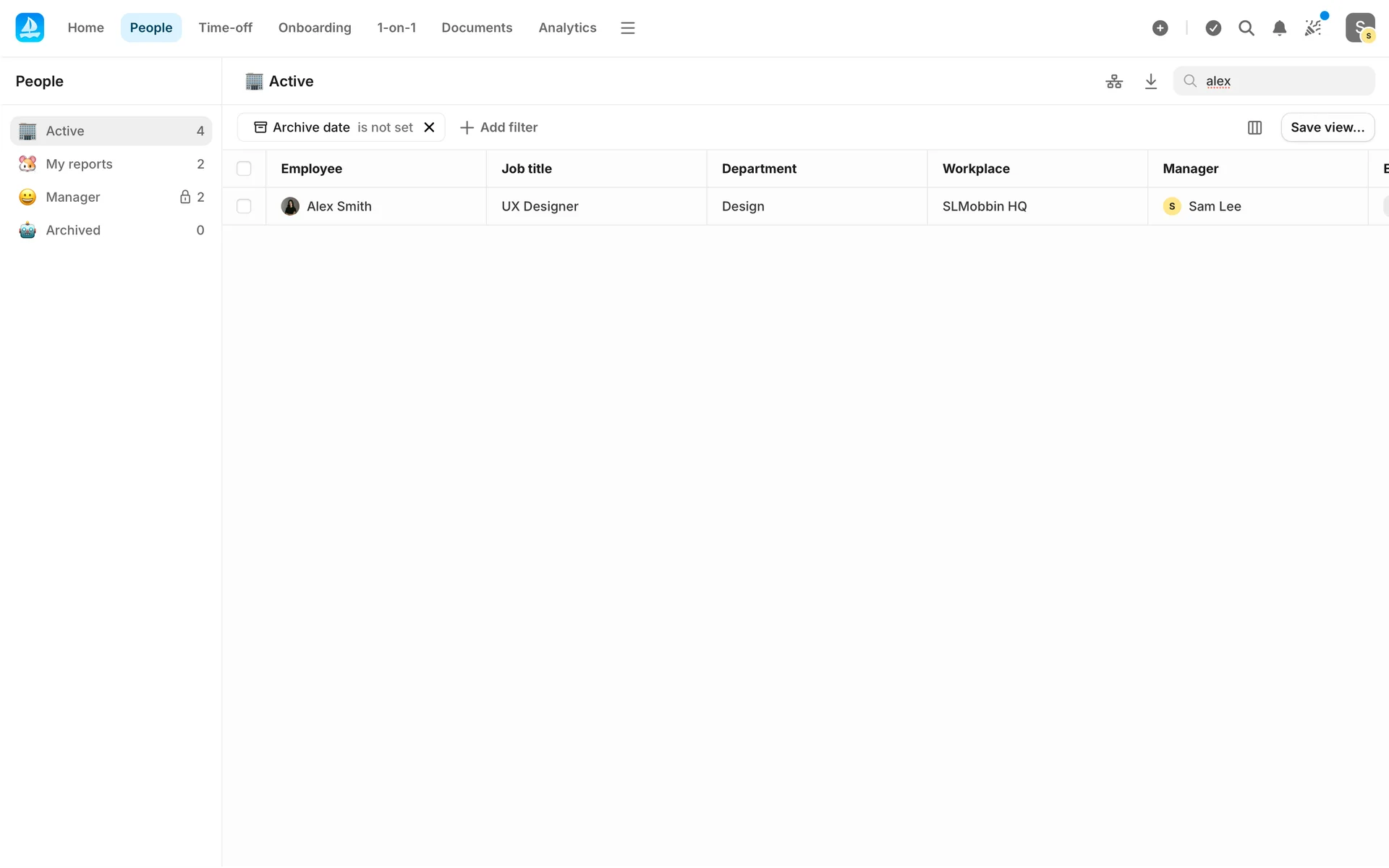Screen dimensions: 1389x868
Task: Go to the Analytics tab
Action: pos(567,27)
